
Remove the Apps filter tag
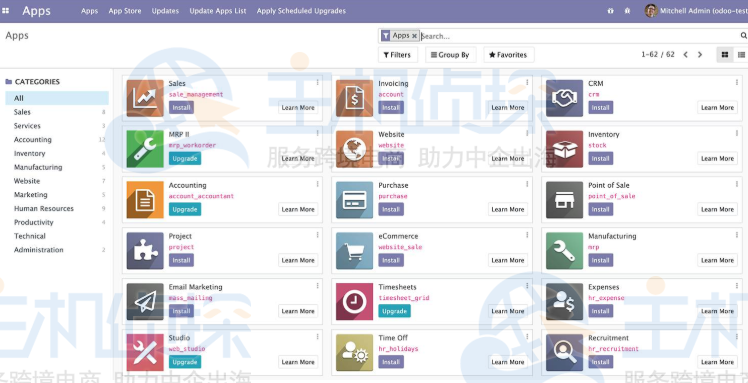(414, 36)
